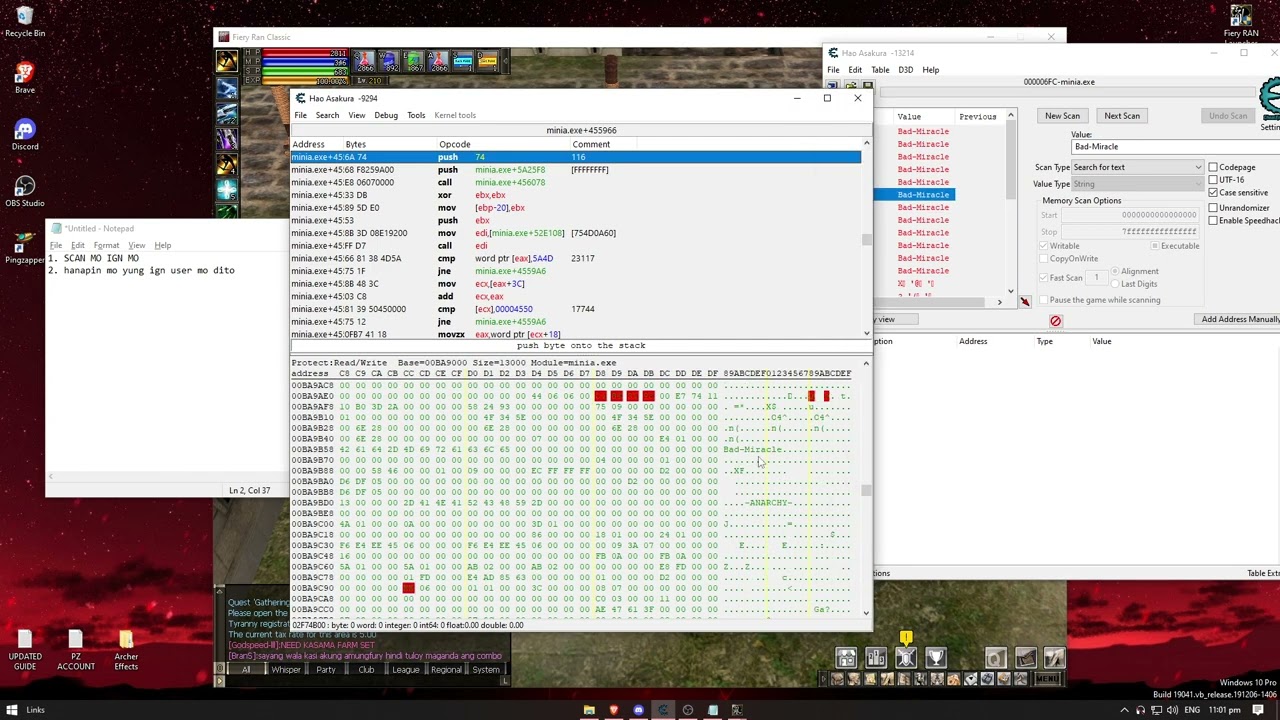Click the Opcode column header
The height and width of the screenshot is (720, 1280).
[x=454, y=145]
